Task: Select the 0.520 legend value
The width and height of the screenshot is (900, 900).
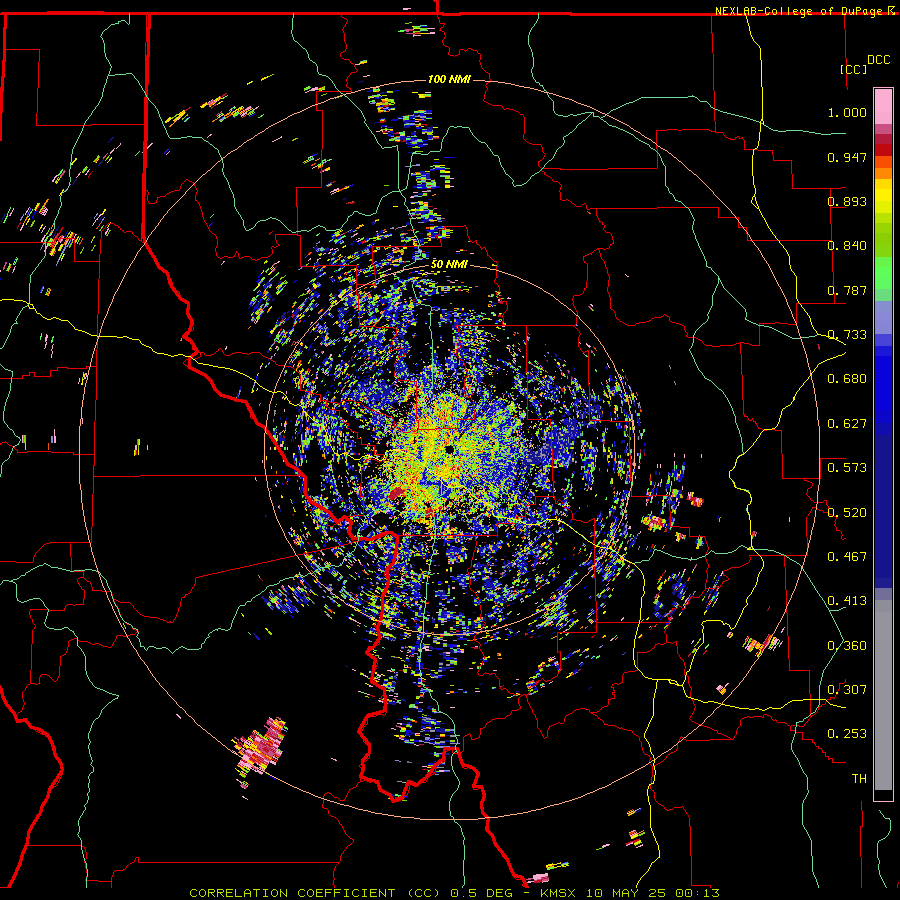Action: (x=847, y=513)
